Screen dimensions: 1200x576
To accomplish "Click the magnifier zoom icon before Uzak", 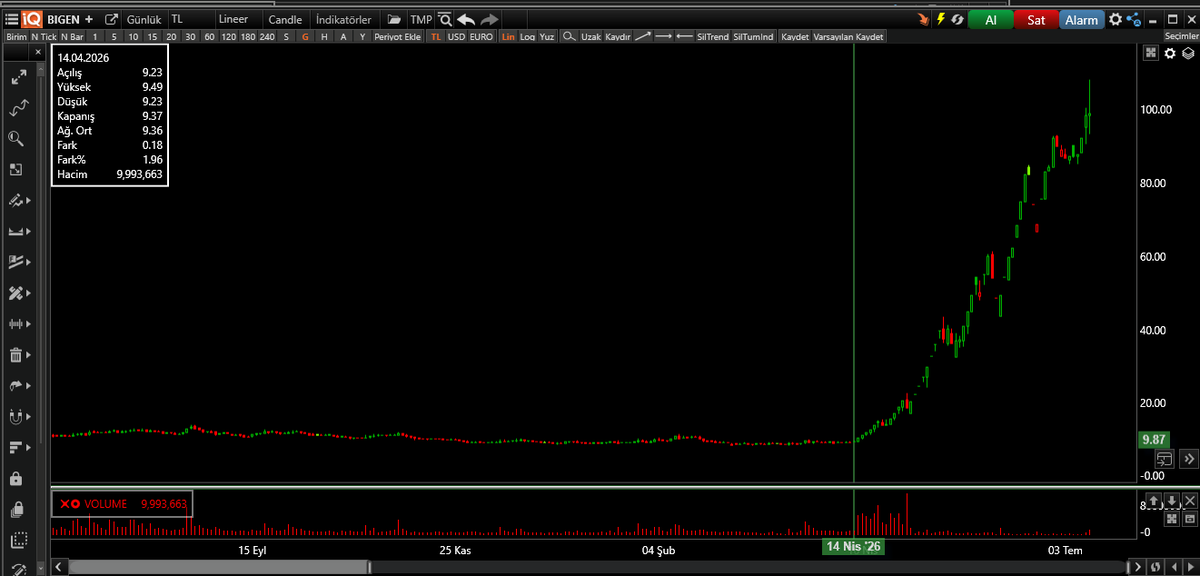I will (x=569, y=36).
